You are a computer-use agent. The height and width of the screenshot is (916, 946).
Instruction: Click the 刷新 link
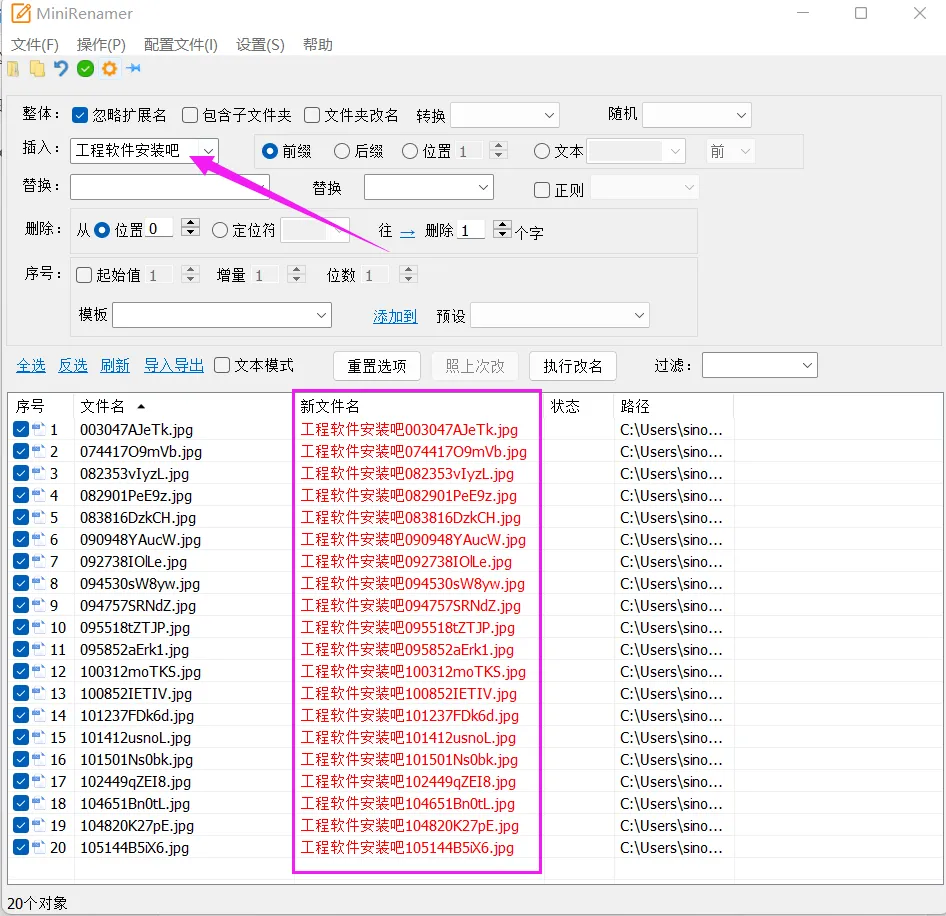(x=115, y=365)
